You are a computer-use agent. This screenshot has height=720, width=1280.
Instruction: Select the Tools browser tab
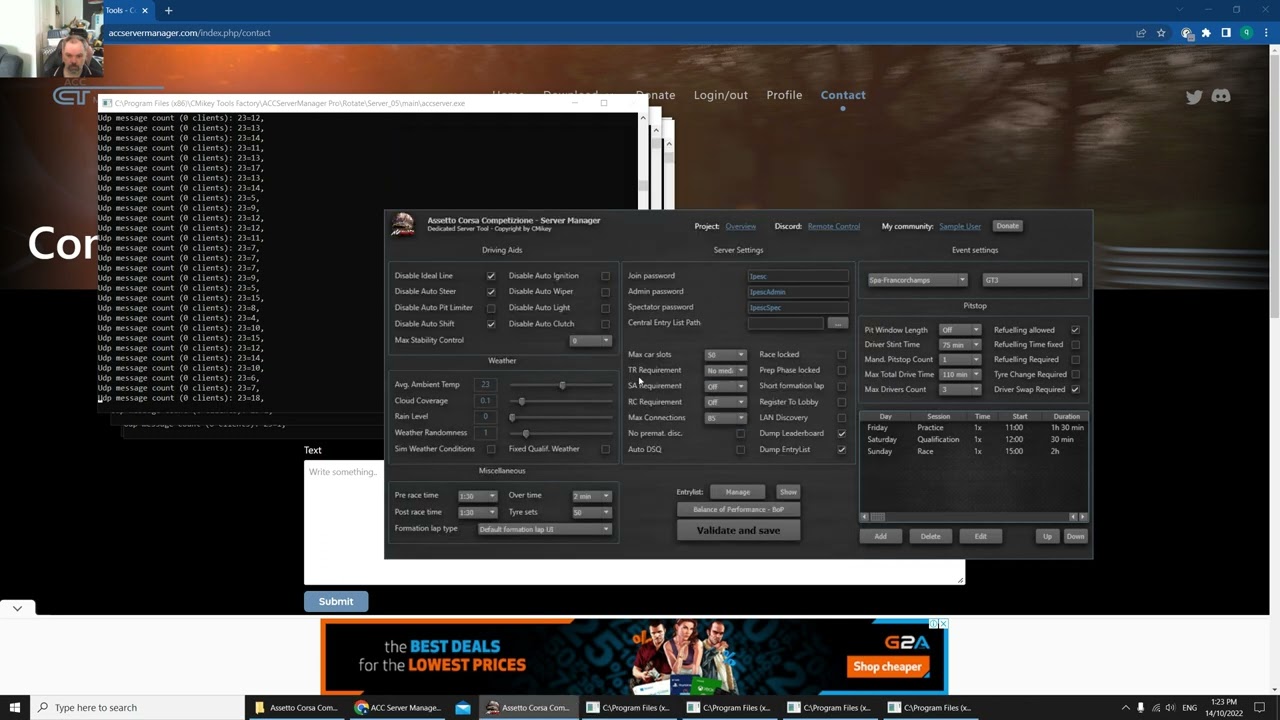click(x=125, y=10)
